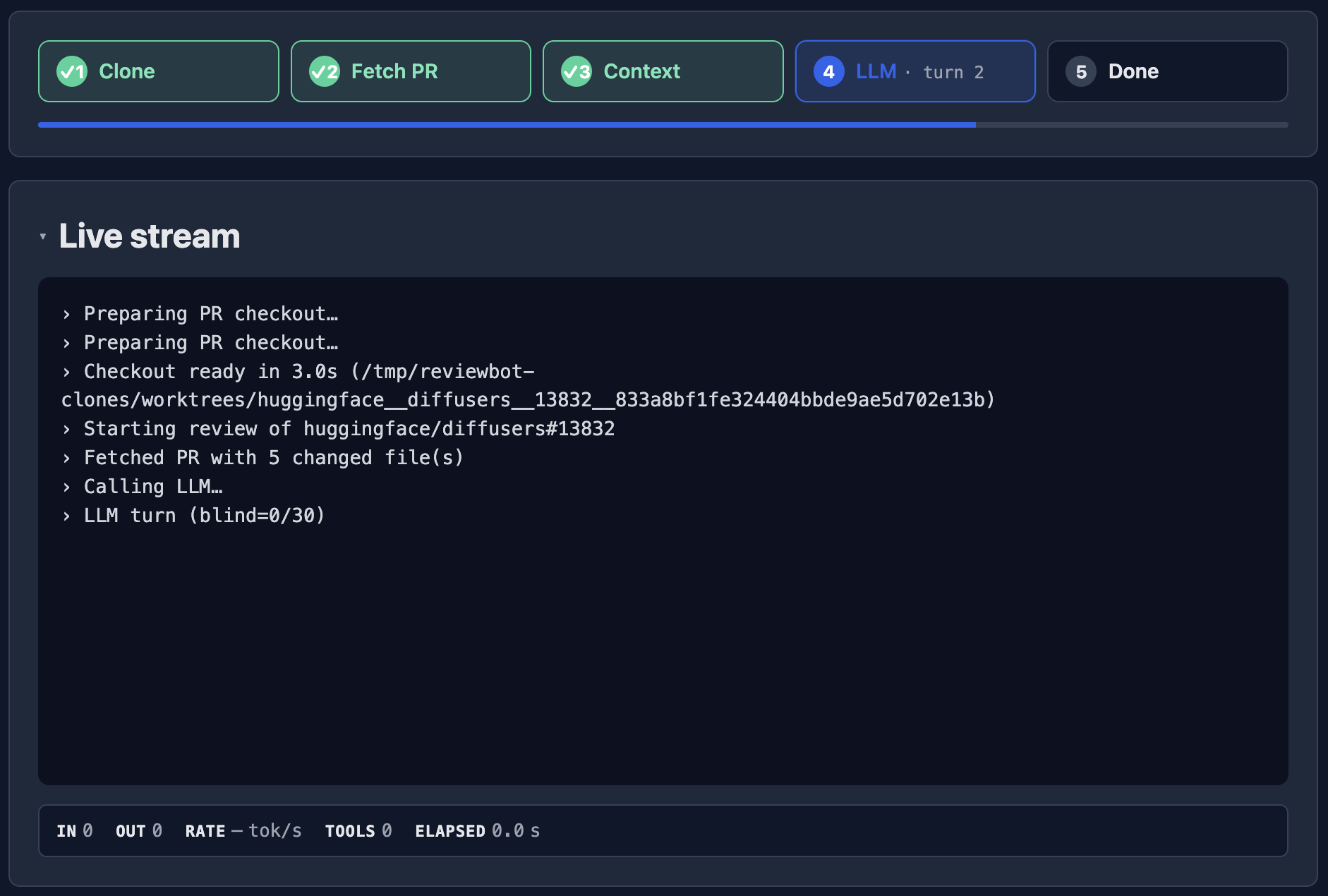Image resolution: width=1328 pixels, height=896 pixels.
Task: Click the gray number 5 badge on Done step
Action: point(1081,71)
